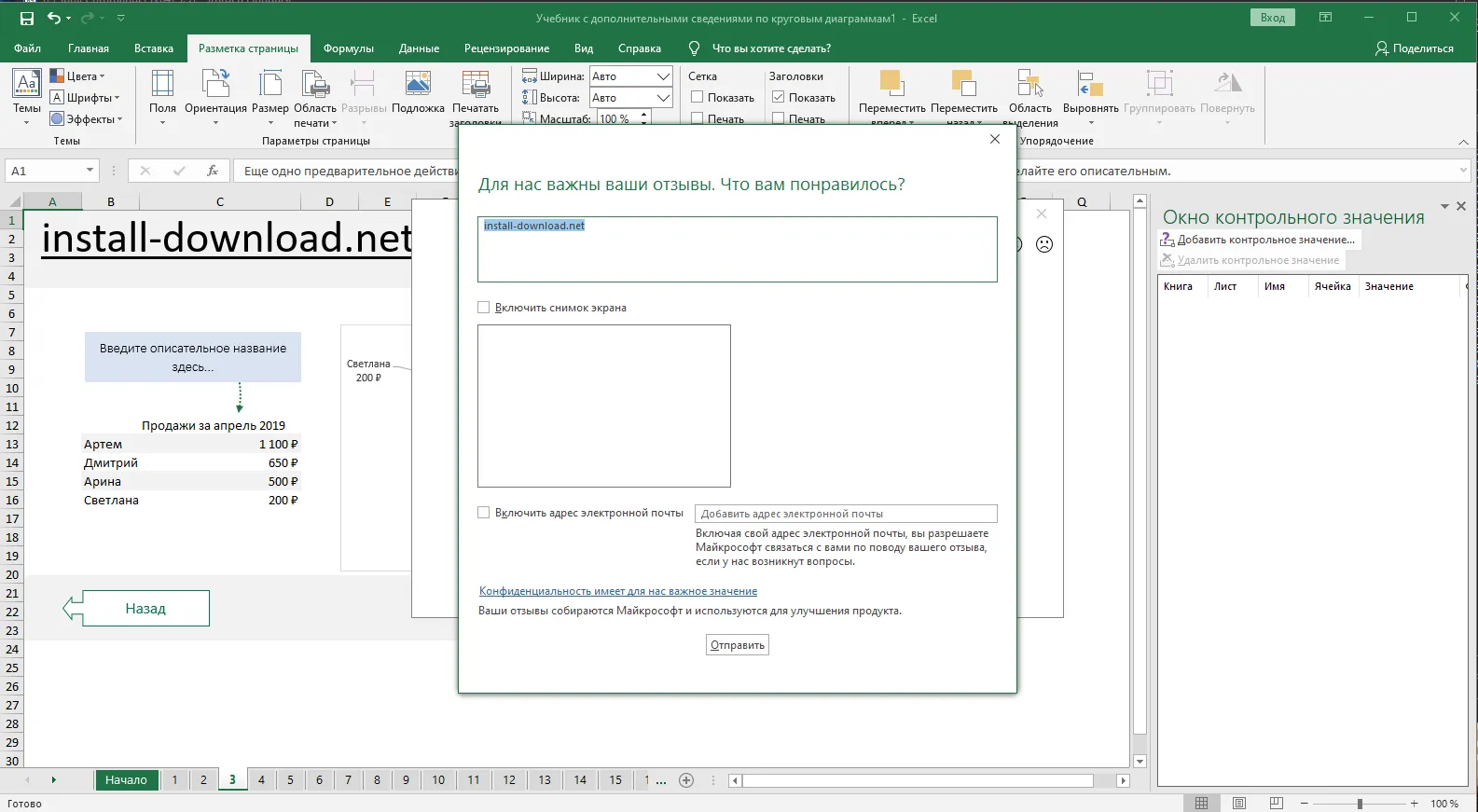This screenshot has width=1478, height=812.
Task: Enable Включить адрес электронной почты checkbox
Action: pyautogui.click(x=483, y=513)
